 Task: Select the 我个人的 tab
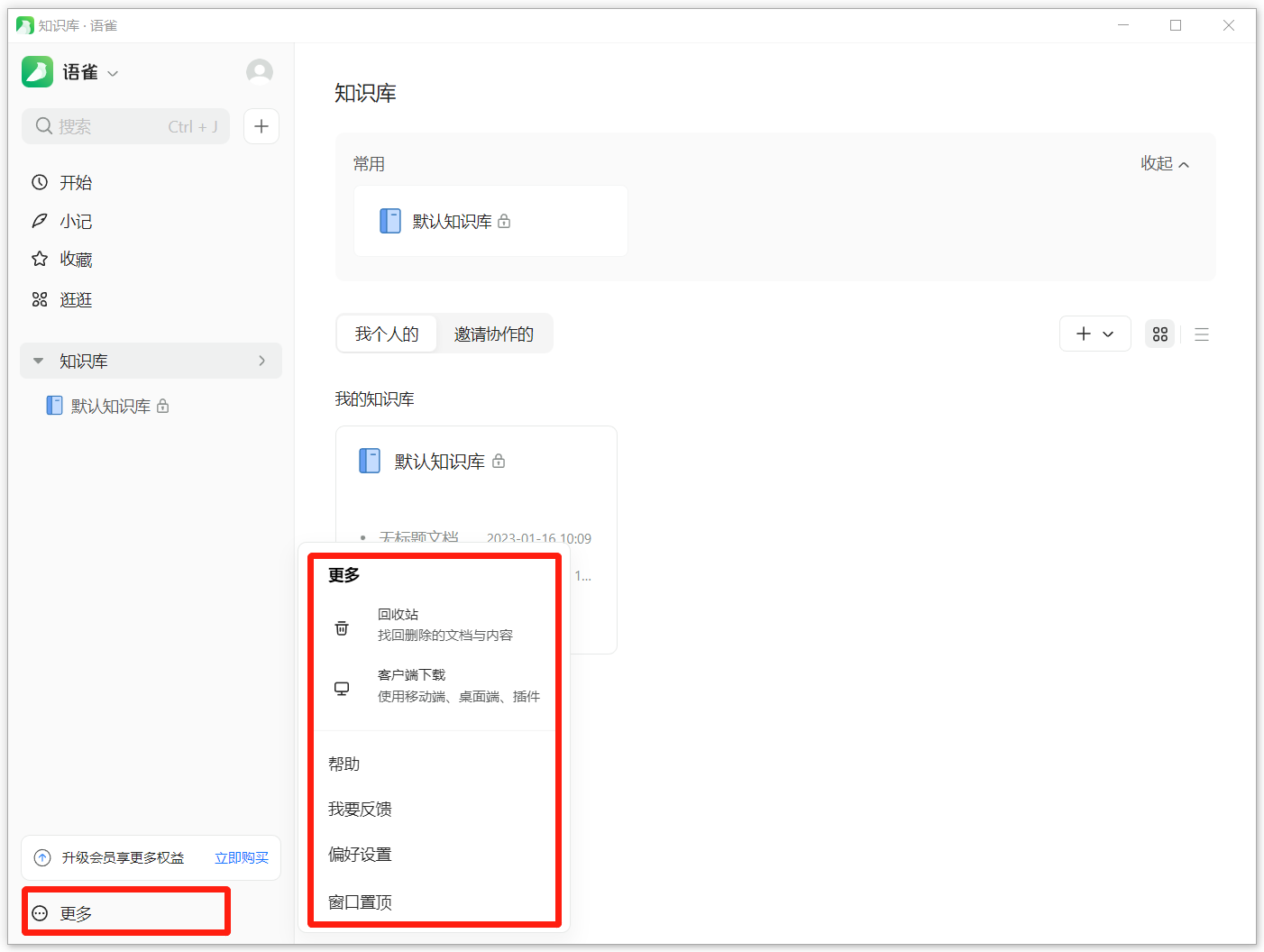point(387,334)
